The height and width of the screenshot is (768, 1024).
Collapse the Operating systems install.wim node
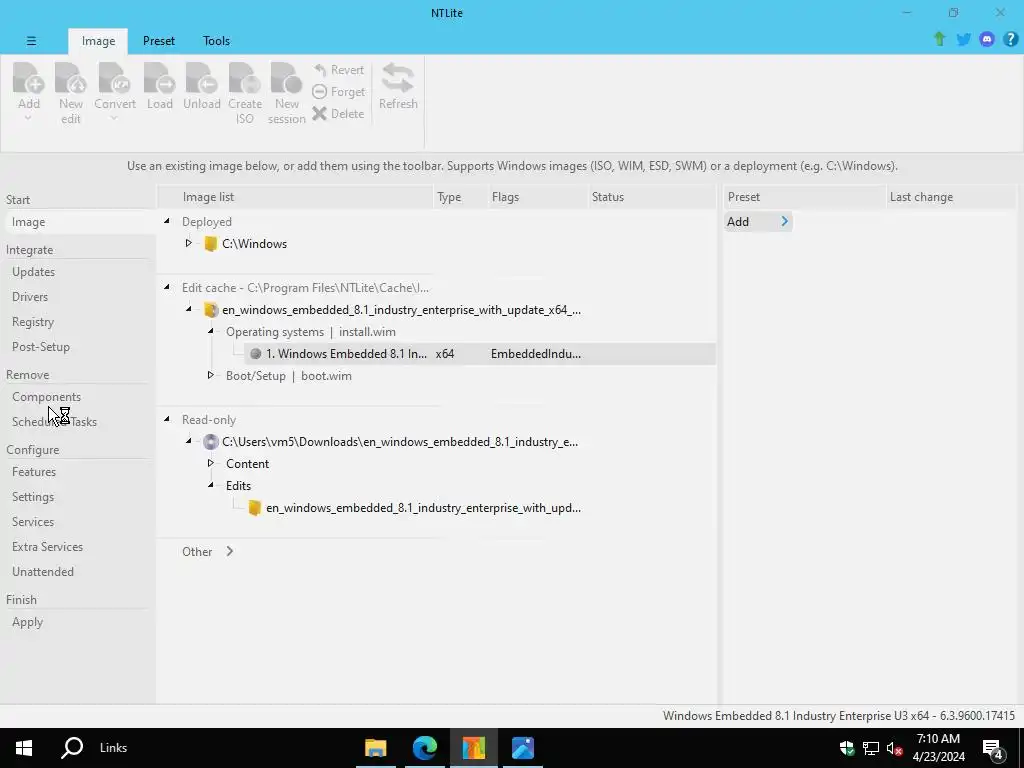click(210, 332)
